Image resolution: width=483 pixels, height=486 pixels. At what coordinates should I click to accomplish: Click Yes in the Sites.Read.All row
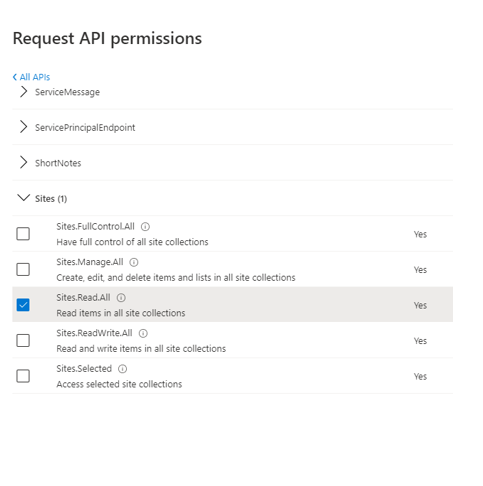[x=420, y=305]
